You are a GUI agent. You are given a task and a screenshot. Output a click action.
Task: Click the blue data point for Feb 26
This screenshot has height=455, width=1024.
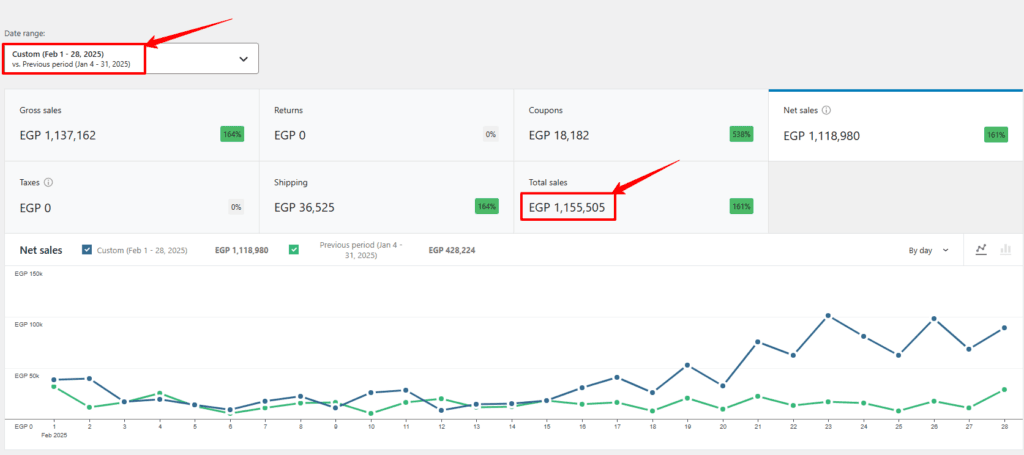[934, 319]
